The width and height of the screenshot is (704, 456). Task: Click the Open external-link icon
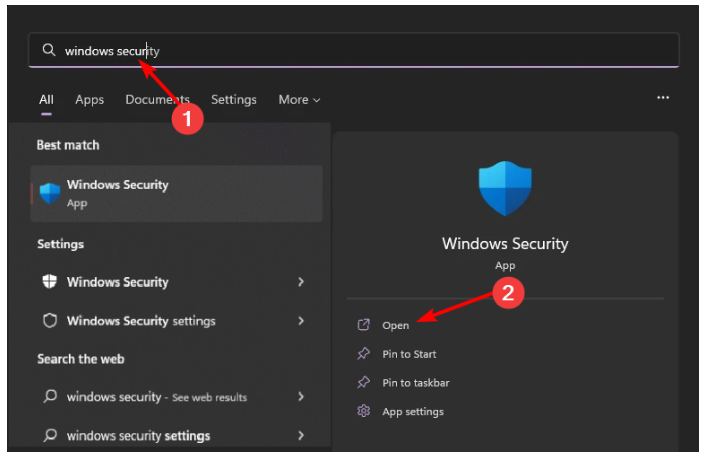click(x=363, y=325)
